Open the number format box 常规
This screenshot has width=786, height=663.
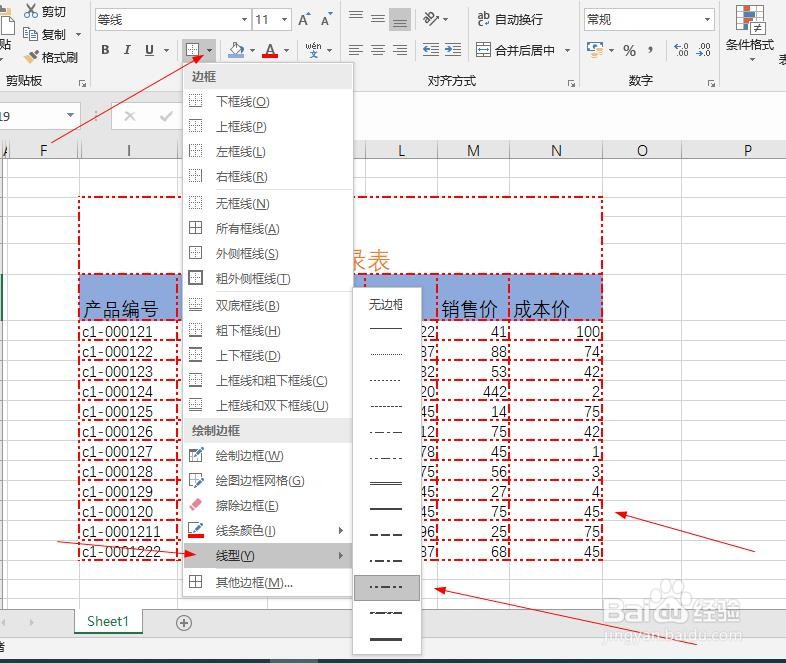[x=649, y=20]
